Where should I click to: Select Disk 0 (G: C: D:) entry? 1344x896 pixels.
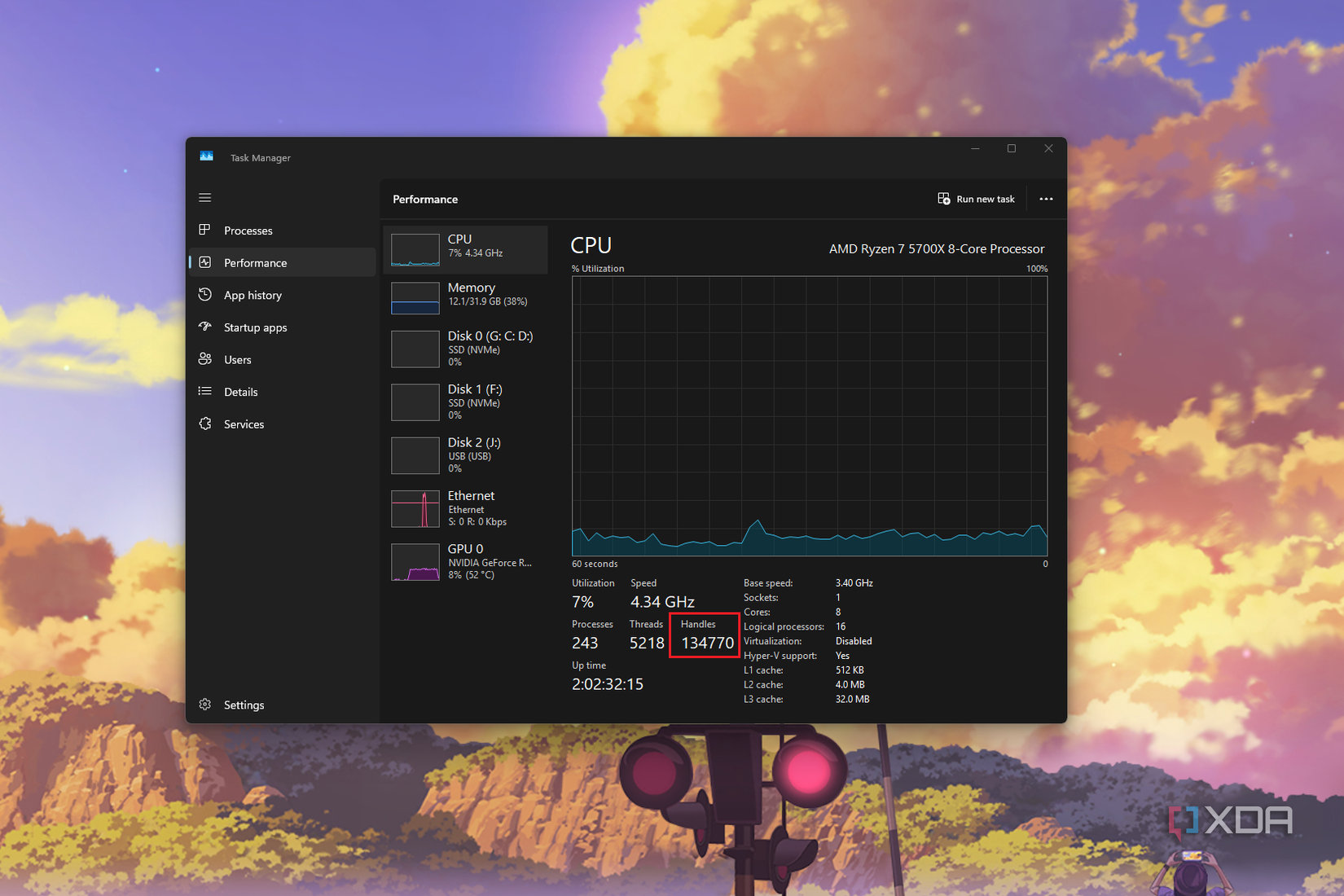tap(466, 349)
